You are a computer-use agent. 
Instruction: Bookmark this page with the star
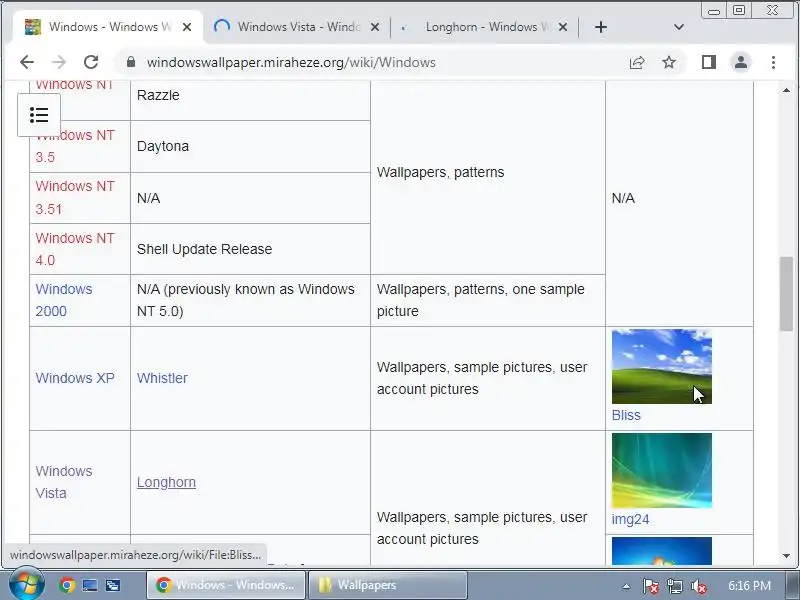click(669, 62)
